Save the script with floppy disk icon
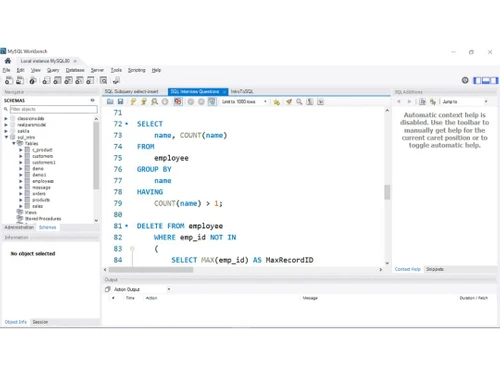This screenshot has width=500, height=375. click(120, 102)
